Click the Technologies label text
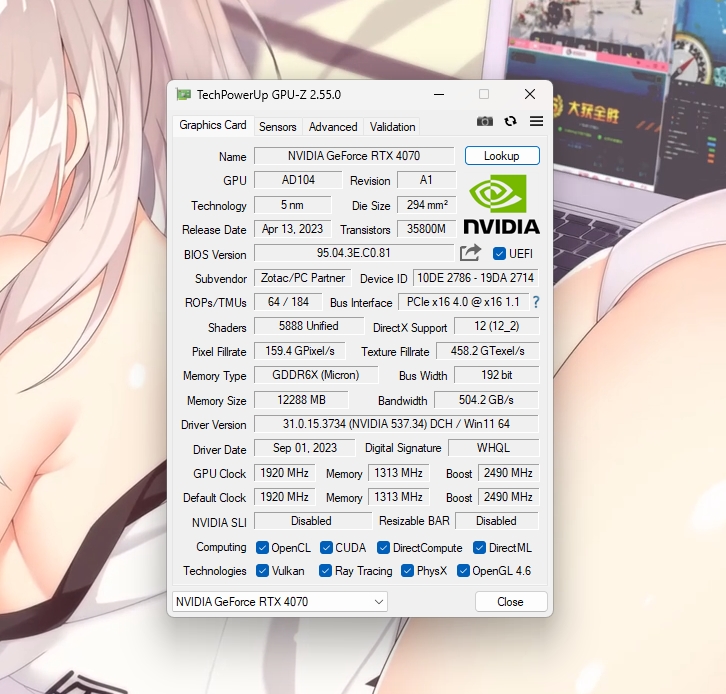 (x=214, y=571)
